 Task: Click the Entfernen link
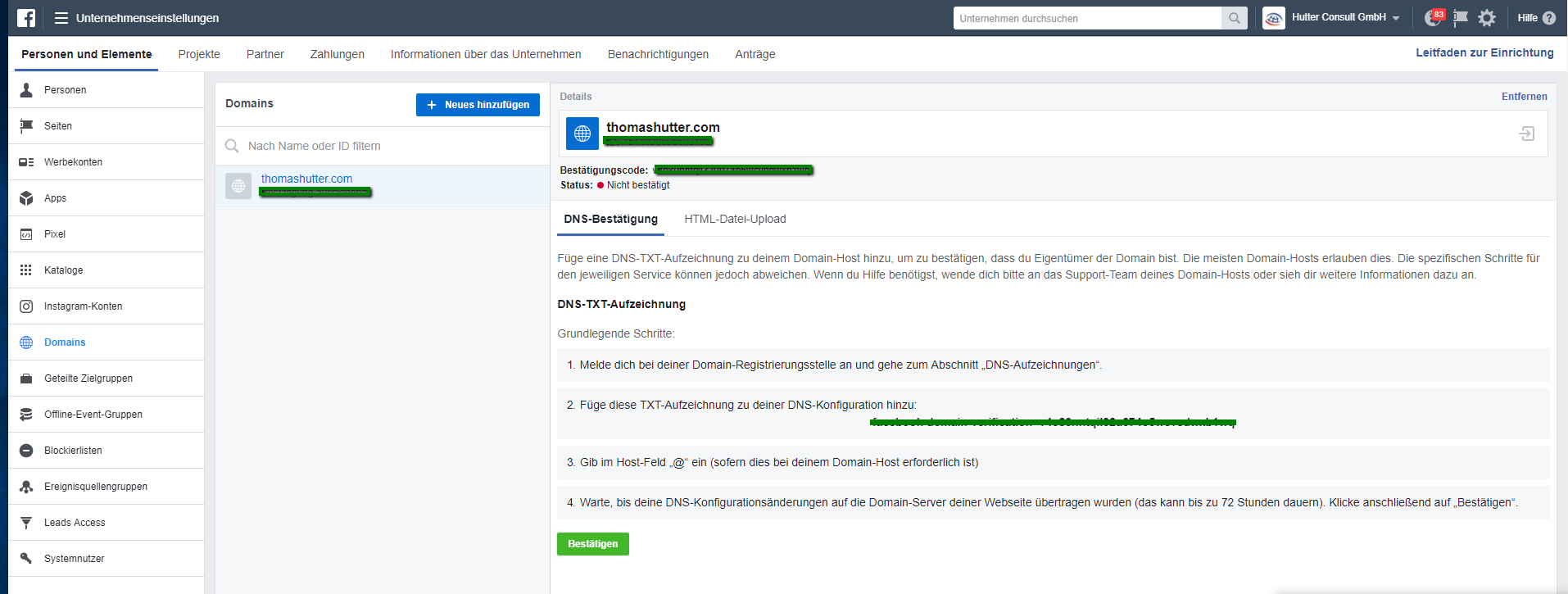pos(1524,97)
